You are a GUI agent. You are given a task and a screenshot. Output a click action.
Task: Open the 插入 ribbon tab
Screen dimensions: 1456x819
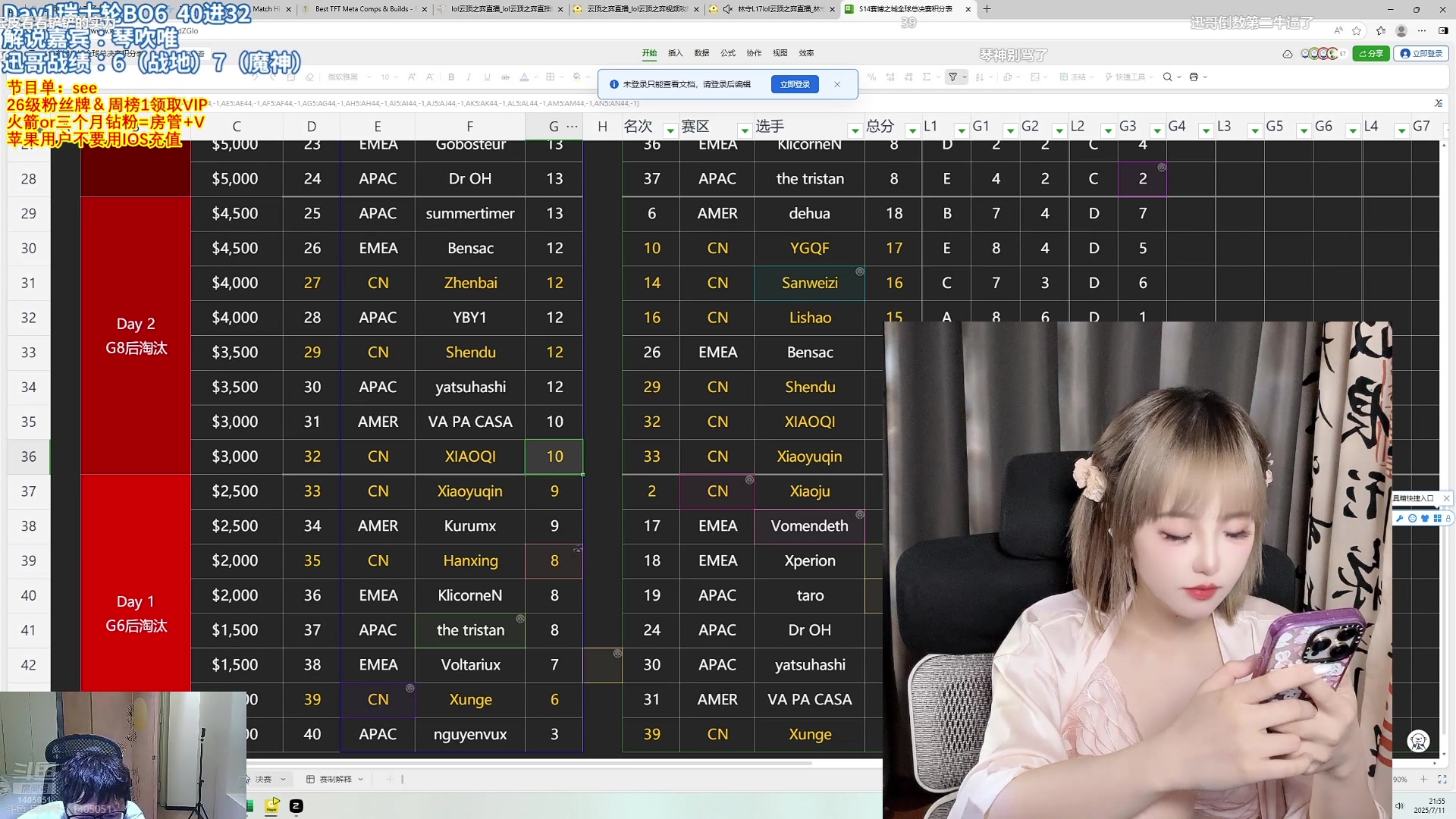(675, 53)
